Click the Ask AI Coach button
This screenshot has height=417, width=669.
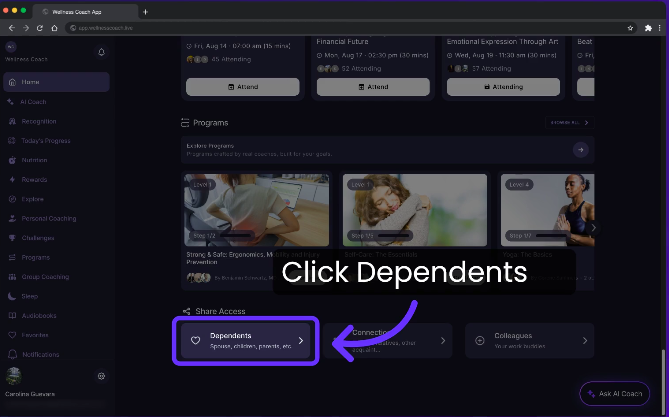pos(615,394)
